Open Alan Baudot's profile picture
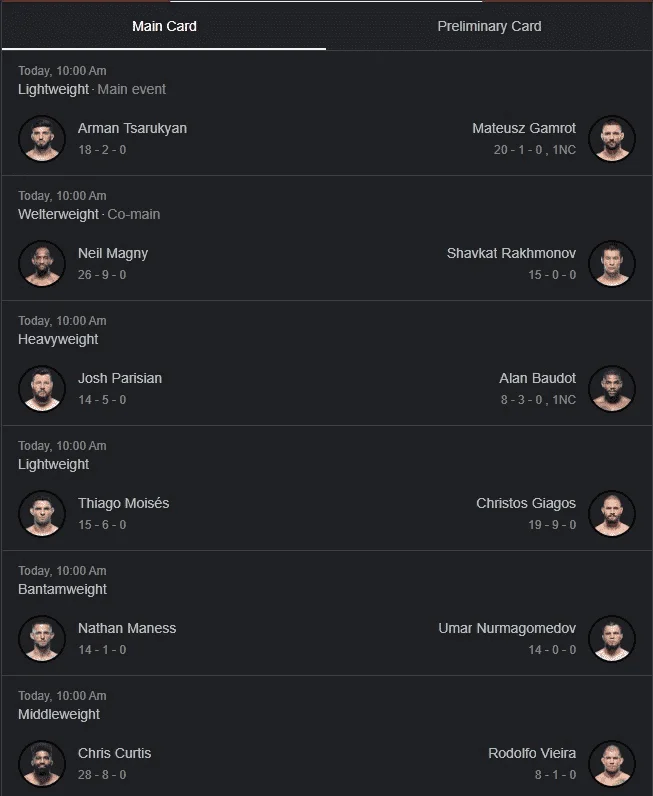This screenshot has width=653, height=796. pyautogui.click(x=611, y=388)
